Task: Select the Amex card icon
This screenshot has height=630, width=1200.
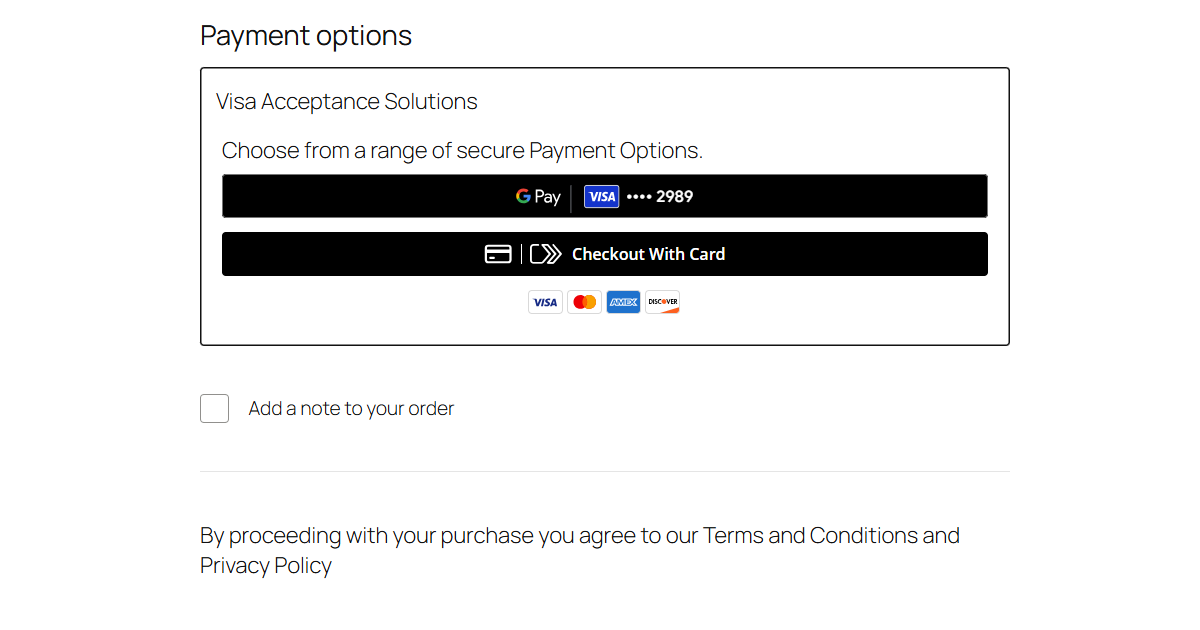Action: coord(623,301)
